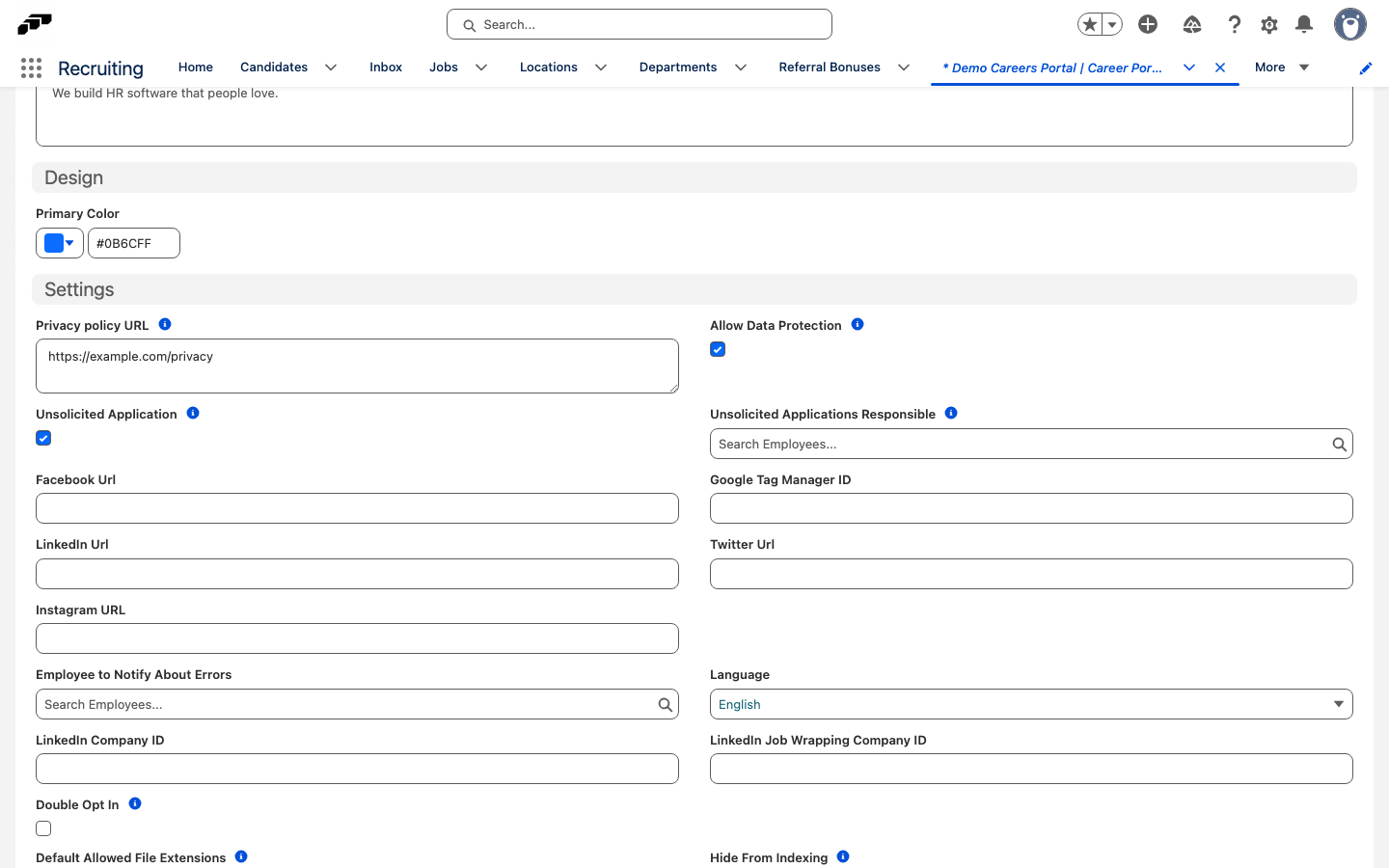Expand the Candidates tab menu chevron
This screenshot has width=1389, height=868.
tap(331, 68)
